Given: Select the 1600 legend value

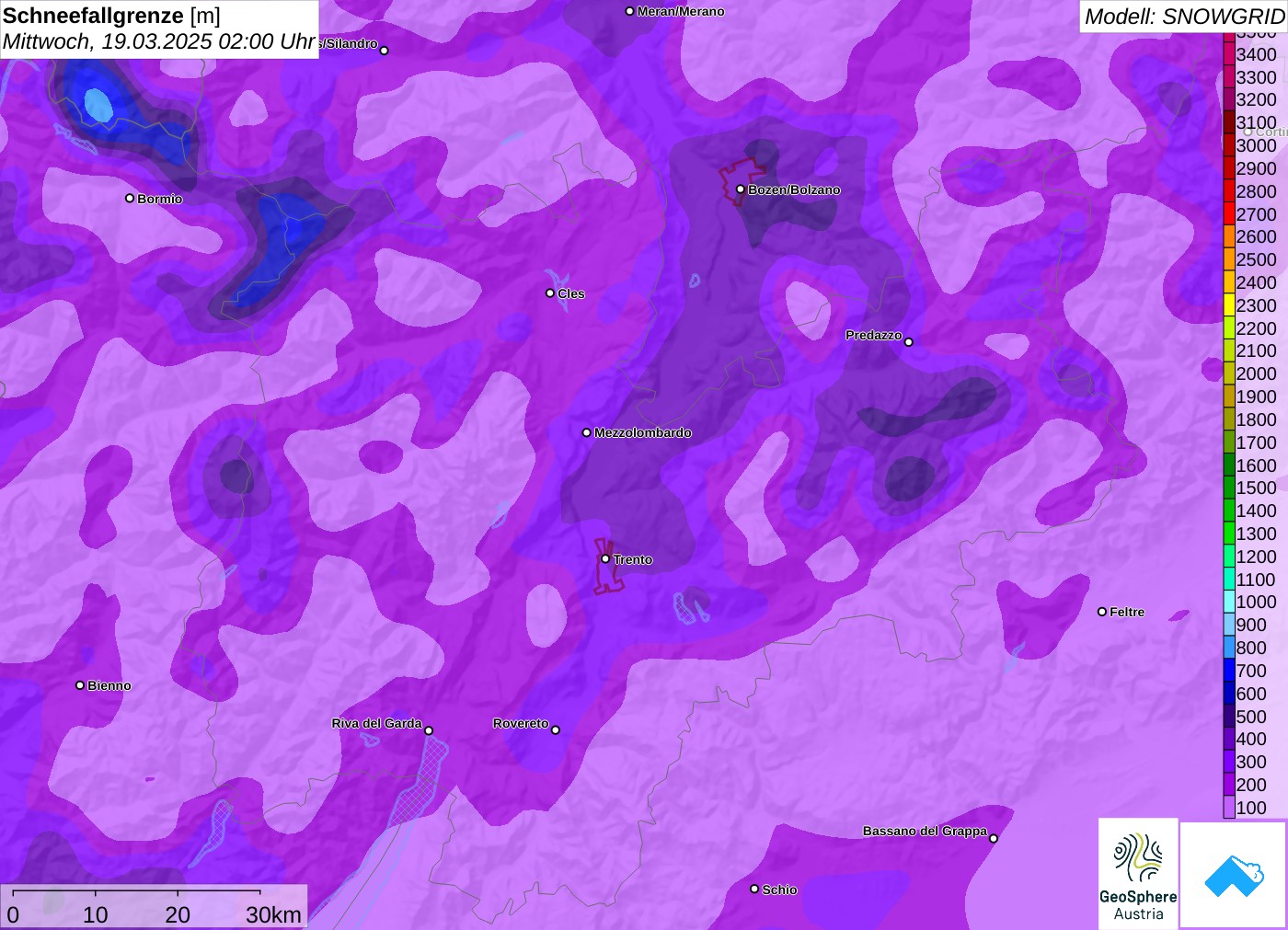Looking at the screenshot, I should (x=1257, y=465).
